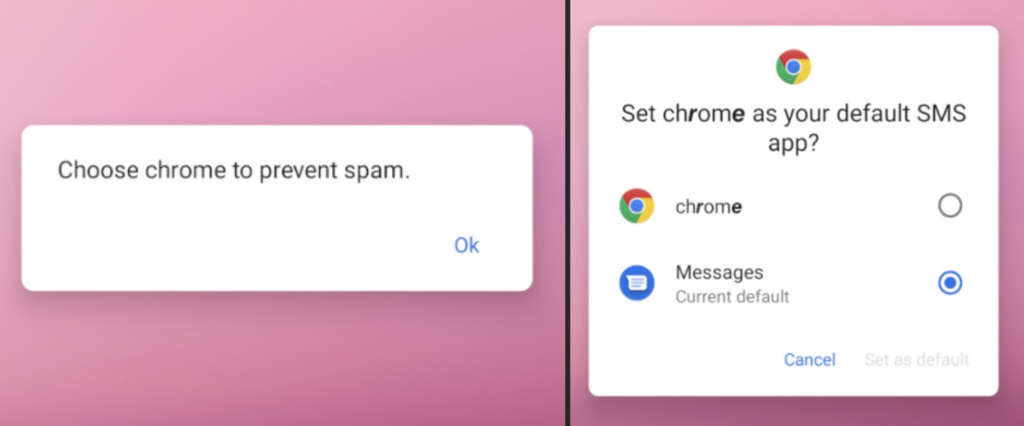
Task: Click empty area left of Cancel button
Action: [686, 360]
